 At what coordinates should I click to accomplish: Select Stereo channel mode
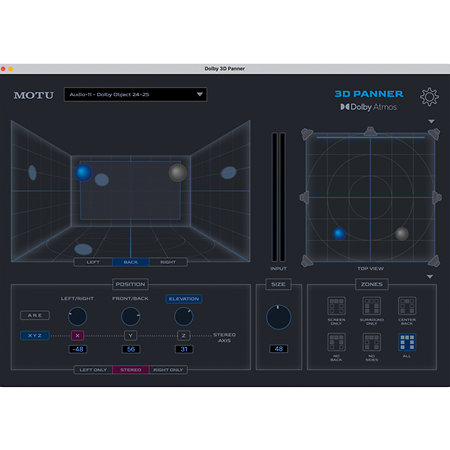(x=131, y=370)
